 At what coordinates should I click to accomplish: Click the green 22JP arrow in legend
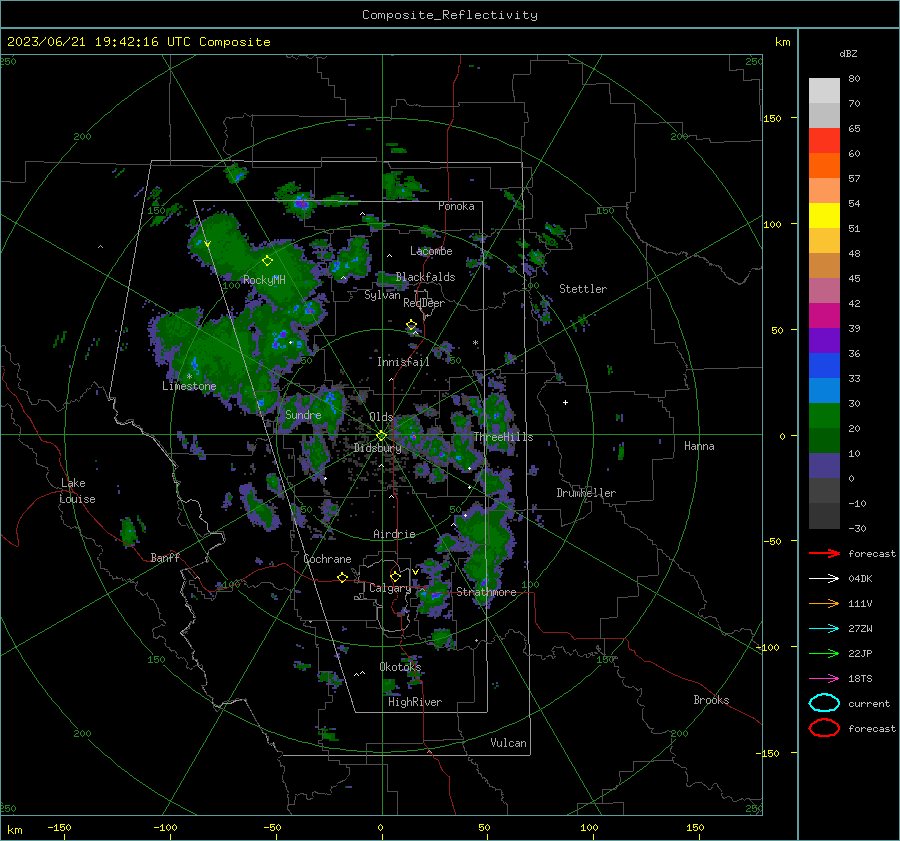824,653
